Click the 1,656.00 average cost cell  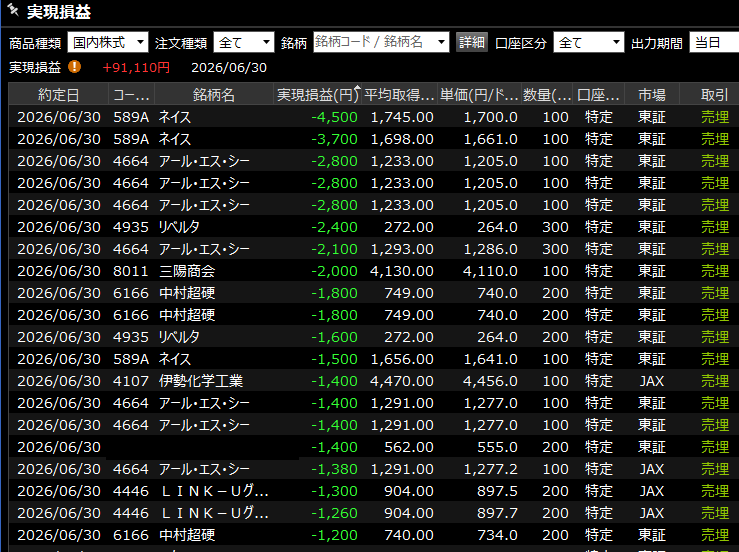pos(402,359)
